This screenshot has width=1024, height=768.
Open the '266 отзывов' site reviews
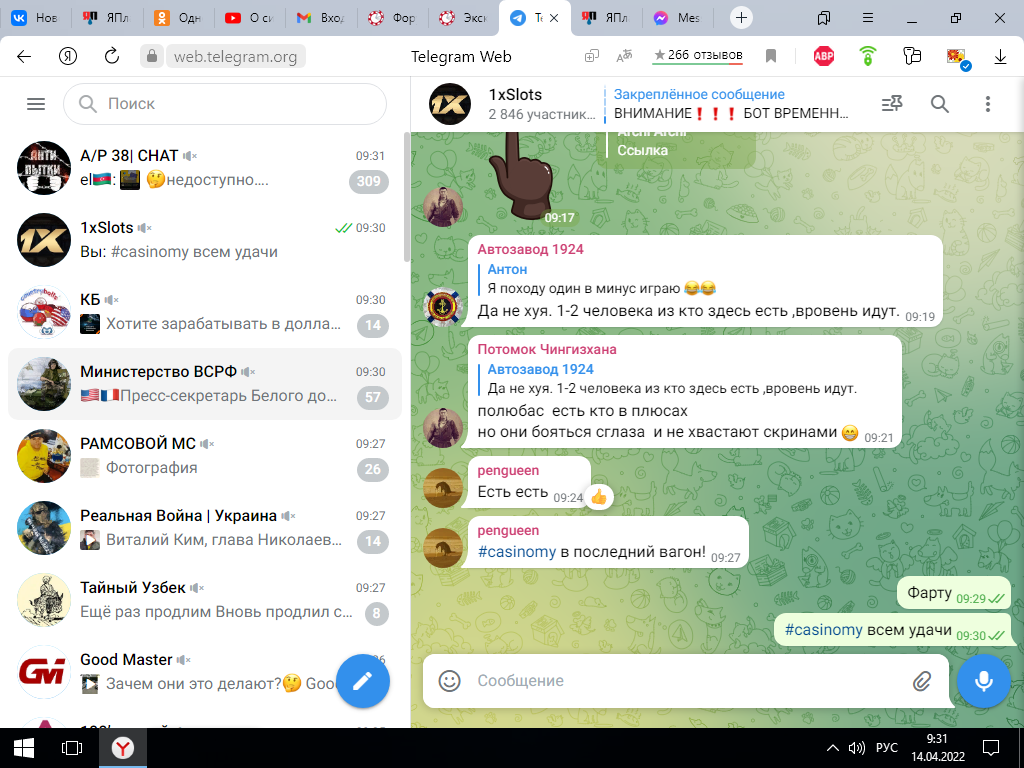(697, 55)
